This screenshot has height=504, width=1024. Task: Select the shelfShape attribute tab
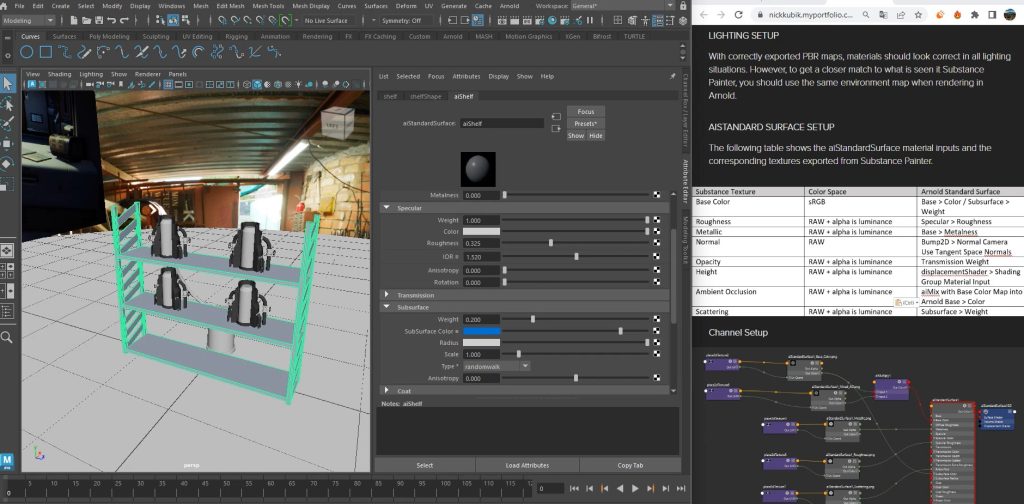426,96
